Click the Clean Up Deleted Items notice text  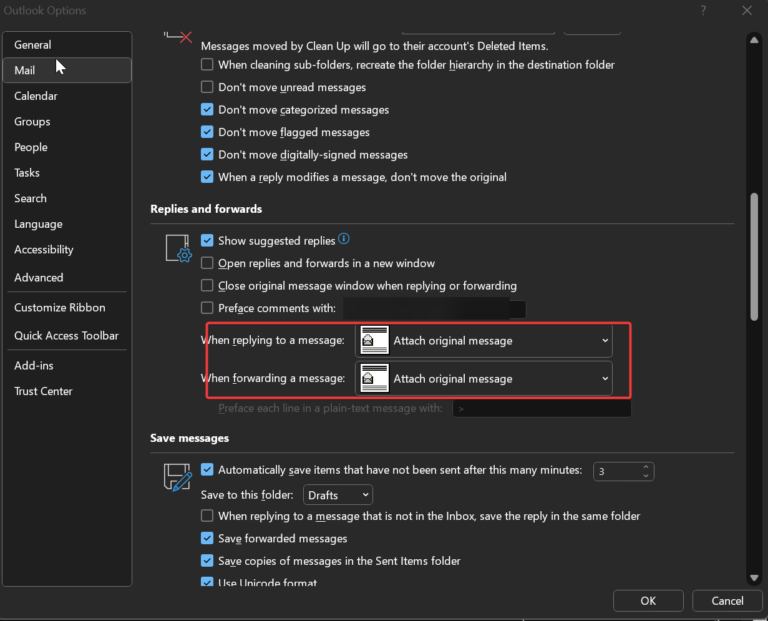pos(375,46)
